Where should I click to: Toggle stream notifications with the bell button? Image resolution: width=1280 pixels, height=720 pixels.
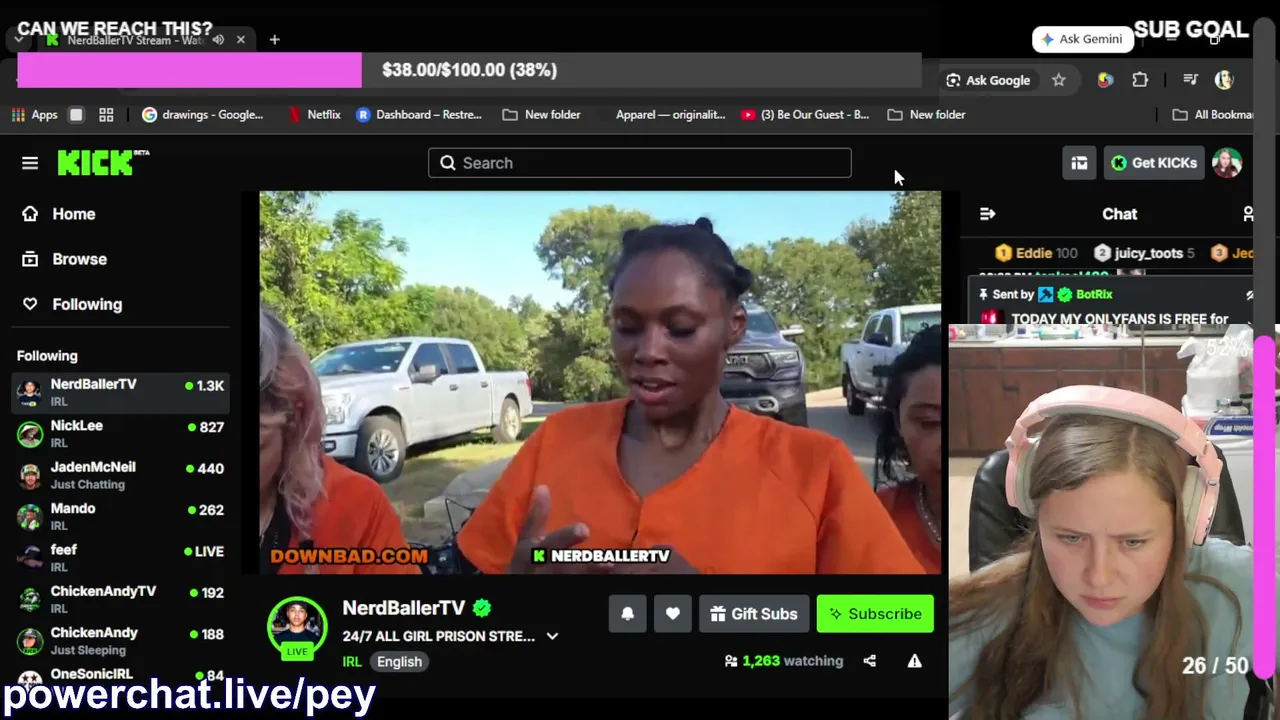click(628, 614)
